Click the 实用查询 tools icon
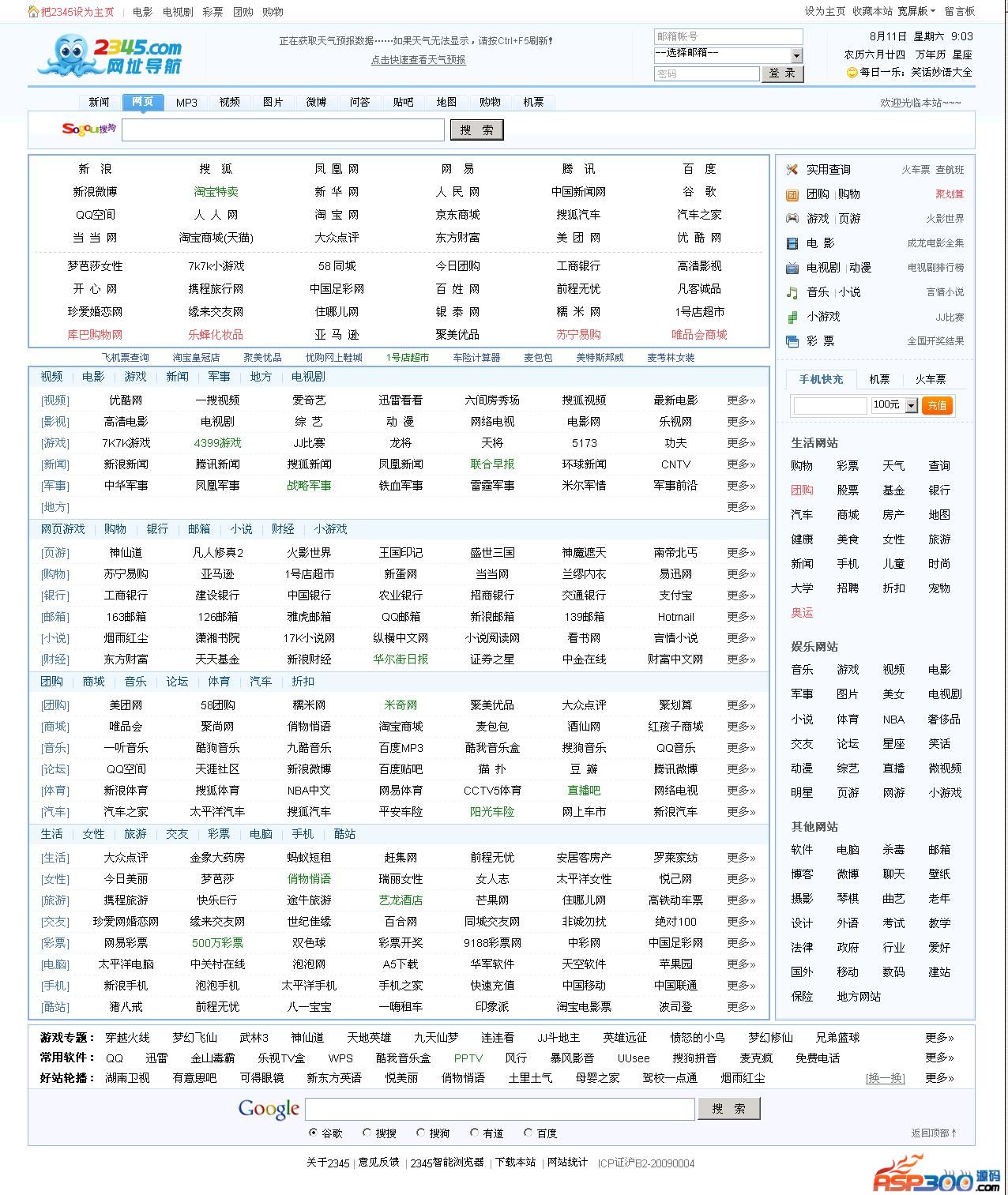This screenshot has width=1008, height=1195. click(x=792, y=170)
